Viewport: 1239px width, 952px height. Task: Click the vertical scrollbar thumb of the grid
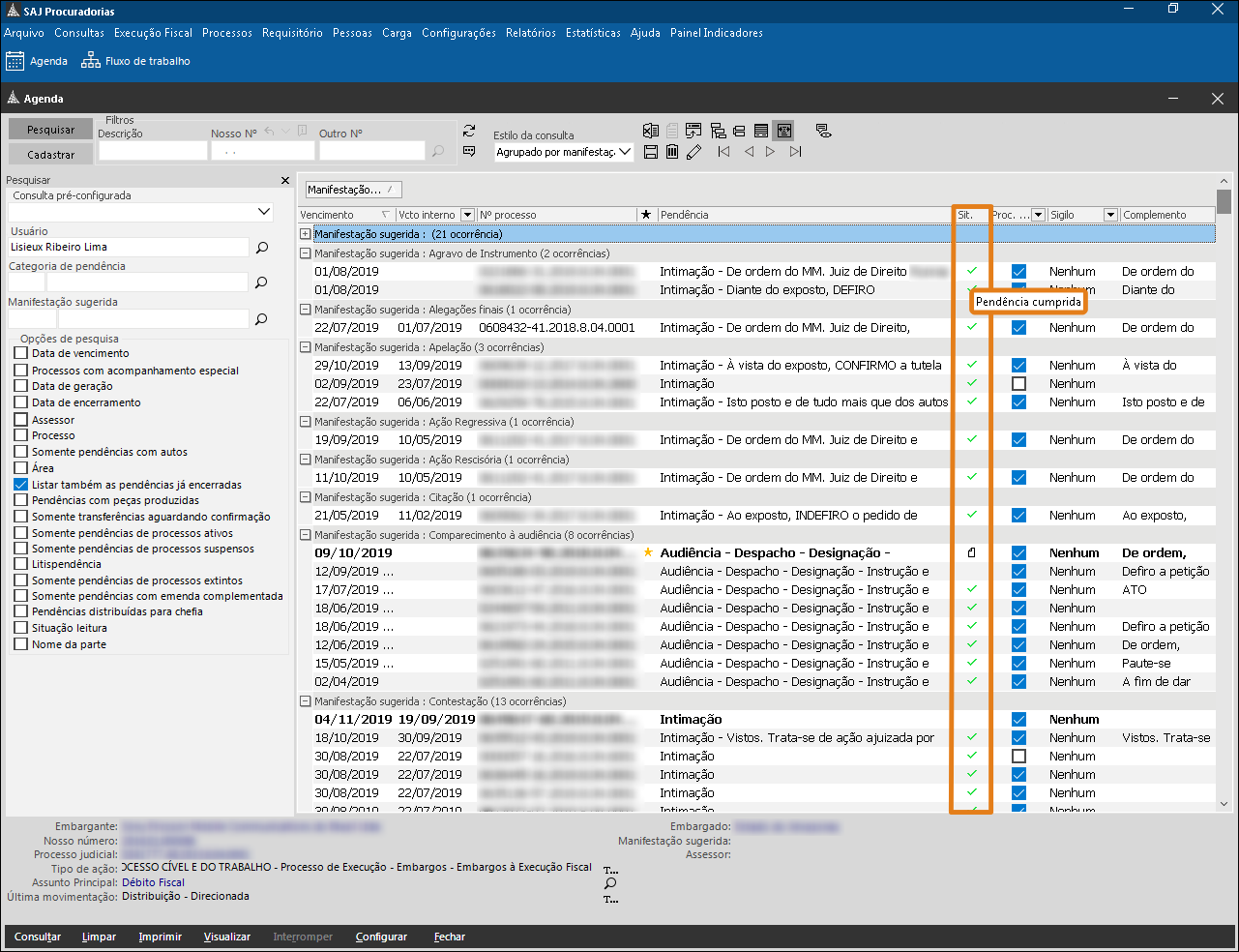click(1224, 201)
